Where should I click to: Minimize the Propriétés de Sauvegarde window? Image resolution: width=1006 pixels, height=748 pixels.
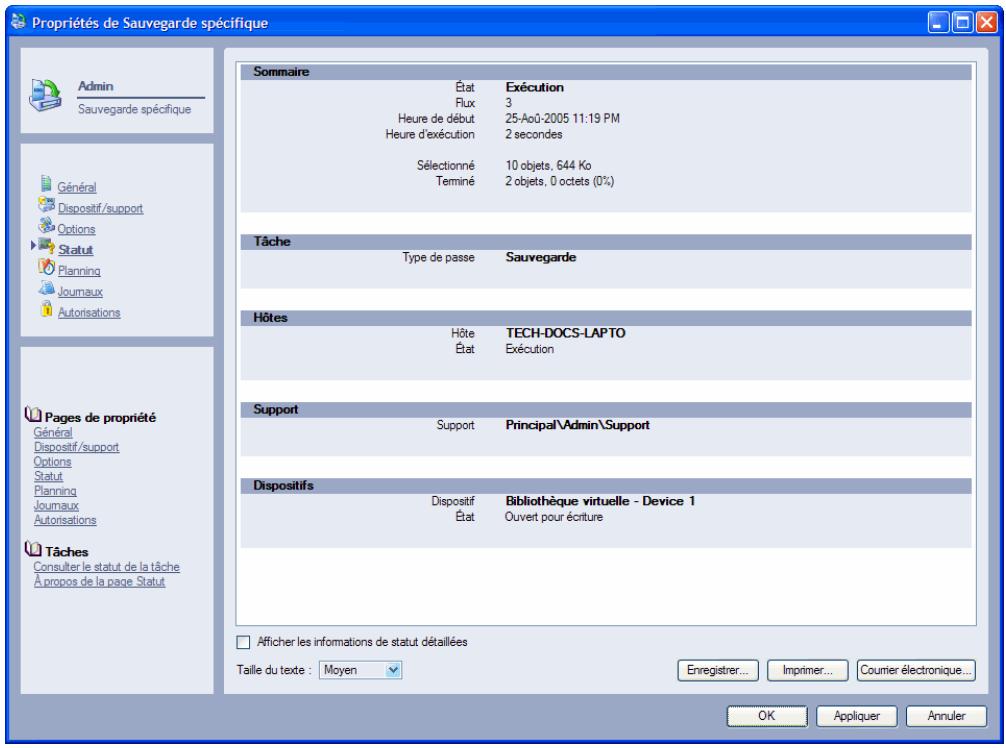(x=938, y=22)
